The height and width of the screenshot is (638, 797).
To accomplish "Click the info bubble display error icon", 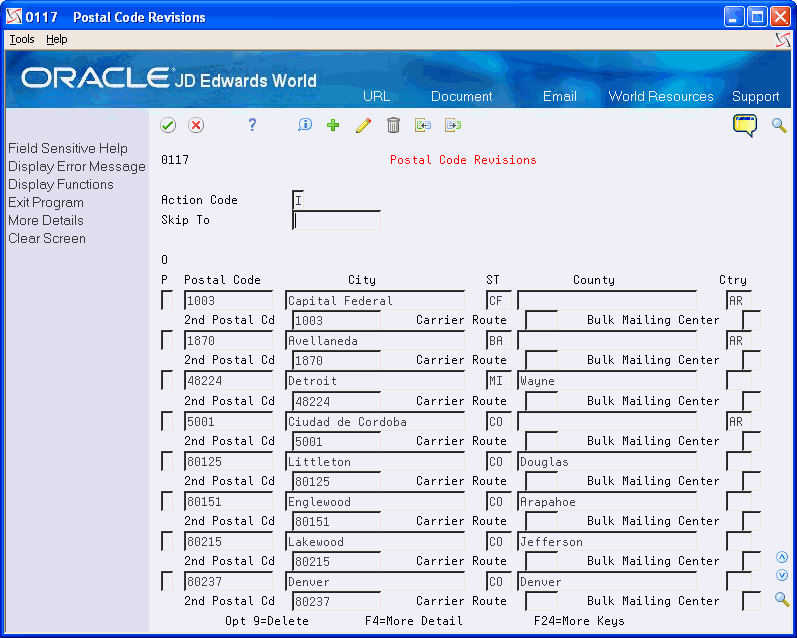I will click(x=305, y=125).
